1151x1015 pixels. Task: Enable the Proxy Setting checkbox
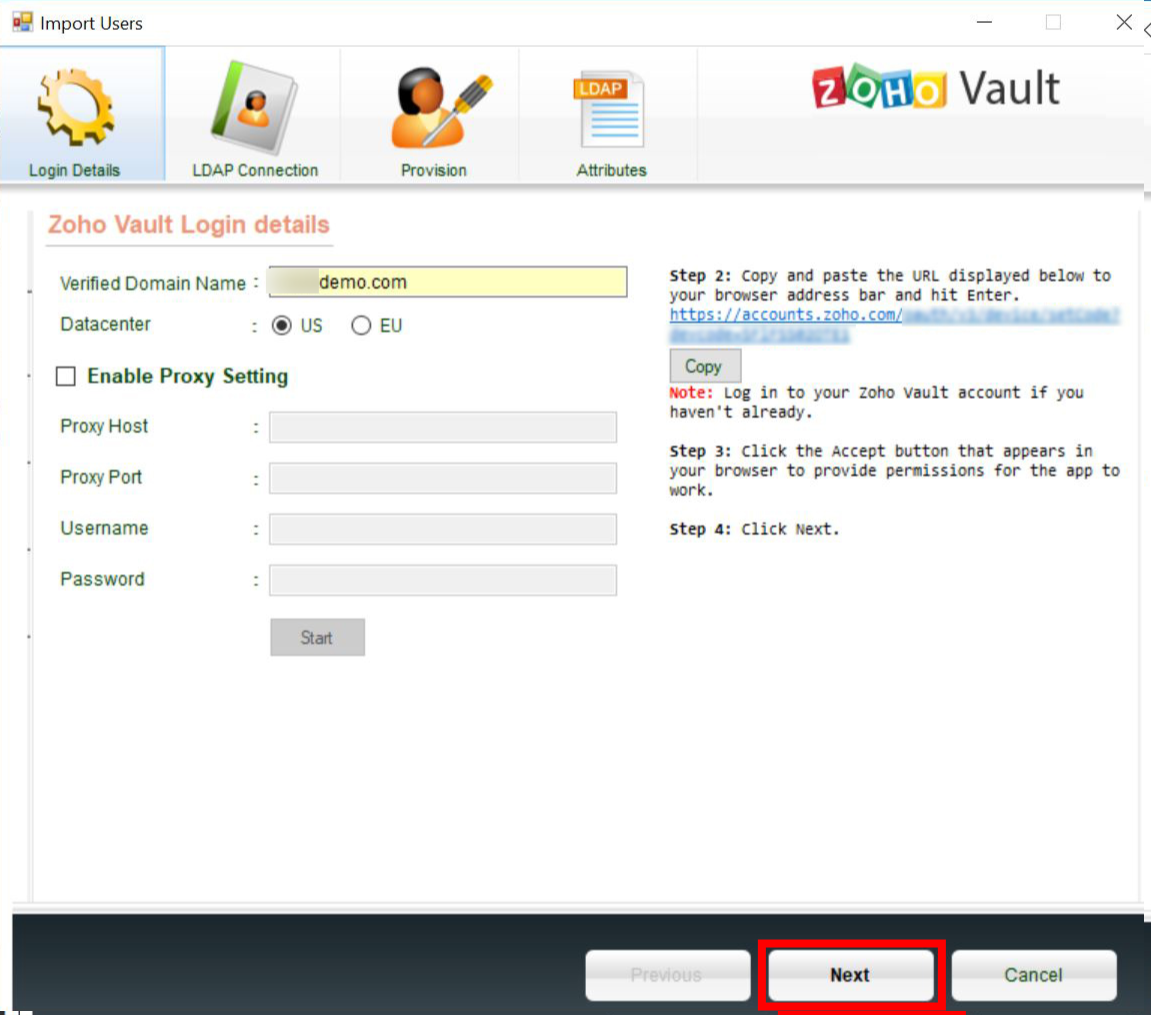pos(66,376)
